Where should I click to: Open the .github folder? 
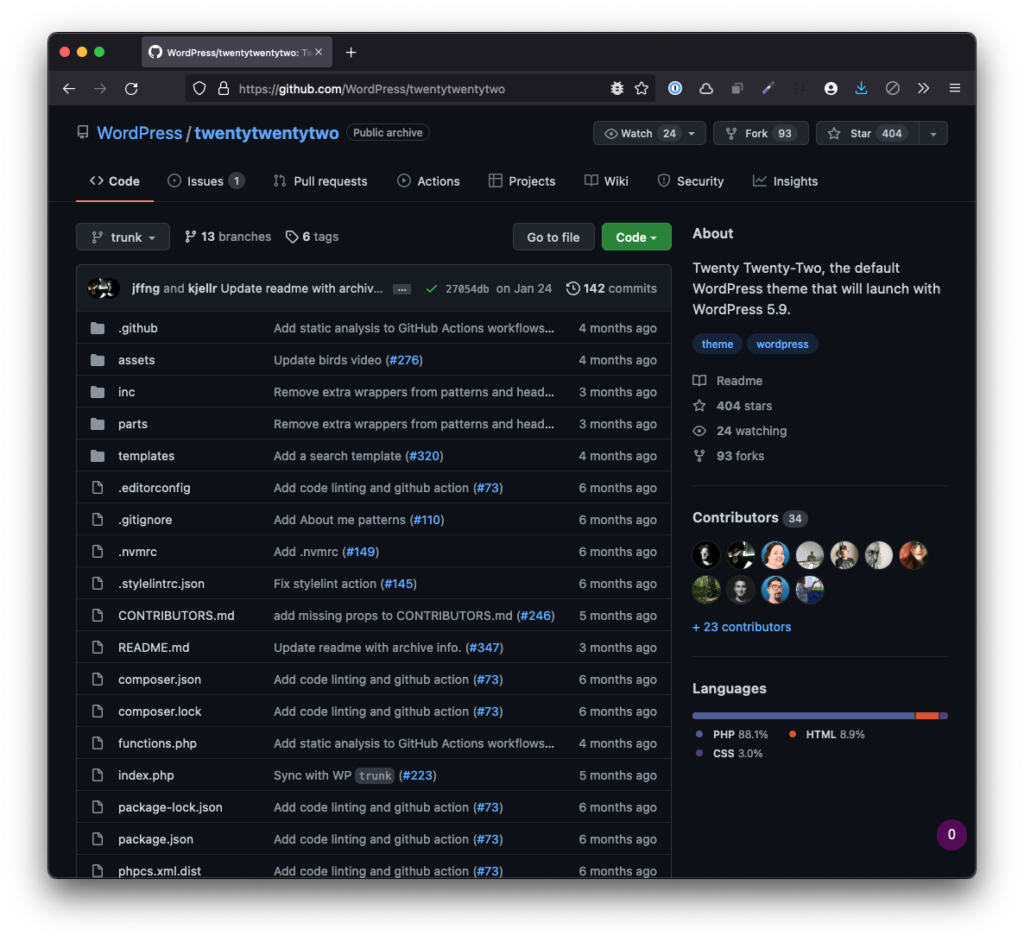(x=138, y=328)
